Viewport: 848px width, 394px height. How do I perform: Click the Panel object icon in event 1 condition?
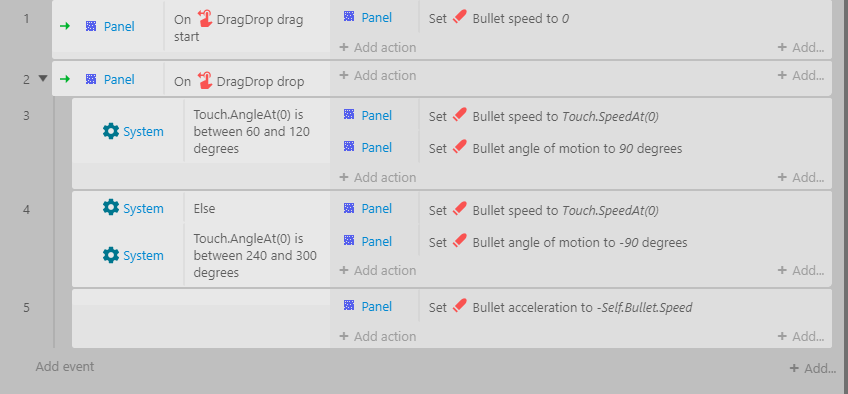(x=91, y=26)
